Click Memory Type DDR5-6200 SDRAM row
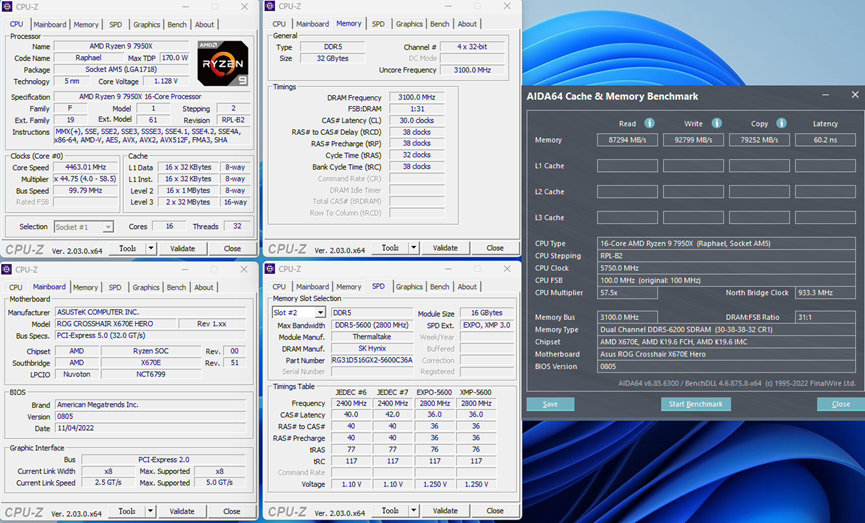This screenshot has height=523, width=865. pyautogui.click(x=726, y=329)
